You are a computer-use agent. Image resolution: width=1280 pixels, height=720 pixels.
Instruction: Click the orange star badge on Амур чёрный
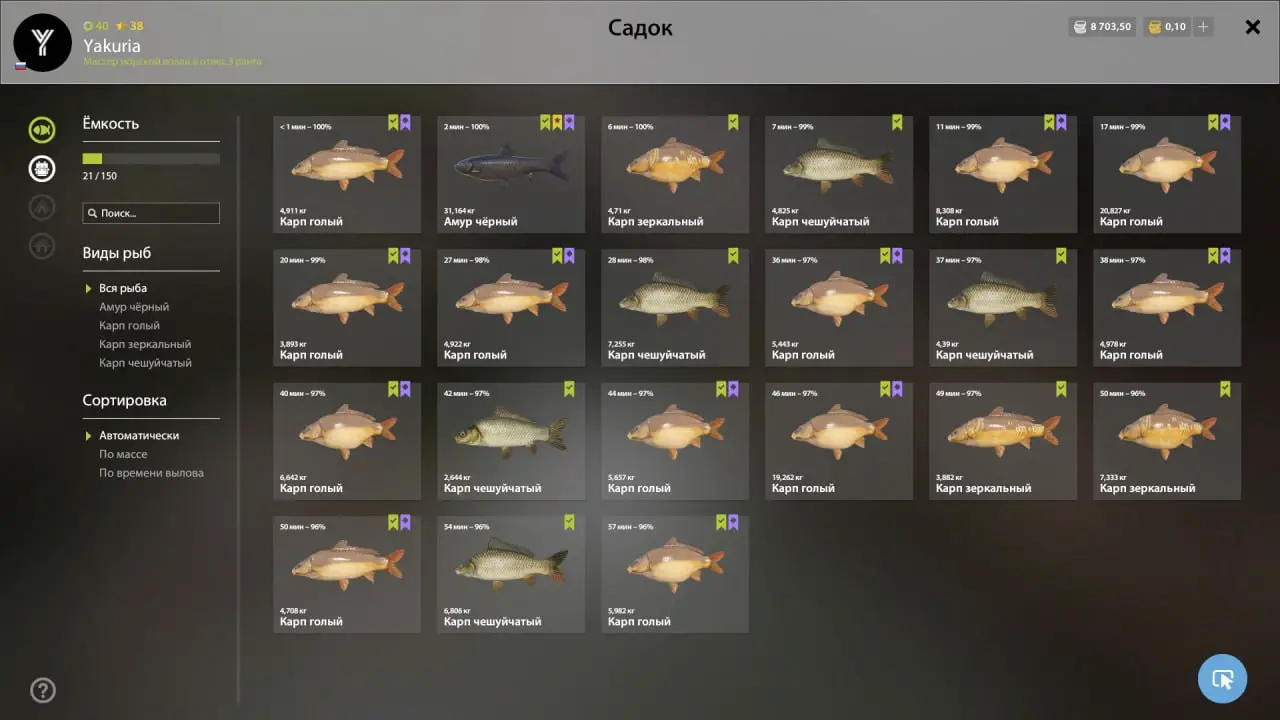pos(557,123)
